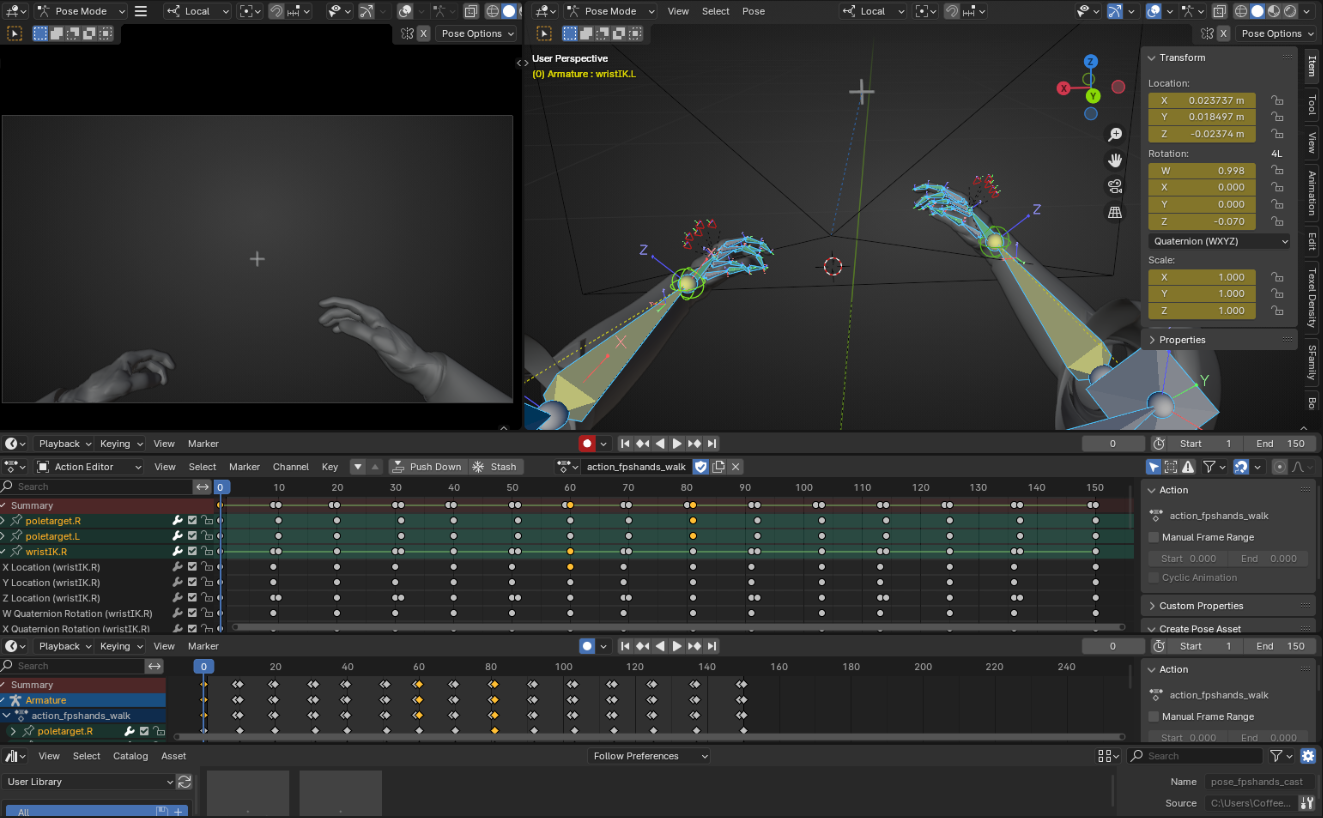Switch to the Animation sidebar tab
This screenshot has height=818, width=1323.
1312,193
